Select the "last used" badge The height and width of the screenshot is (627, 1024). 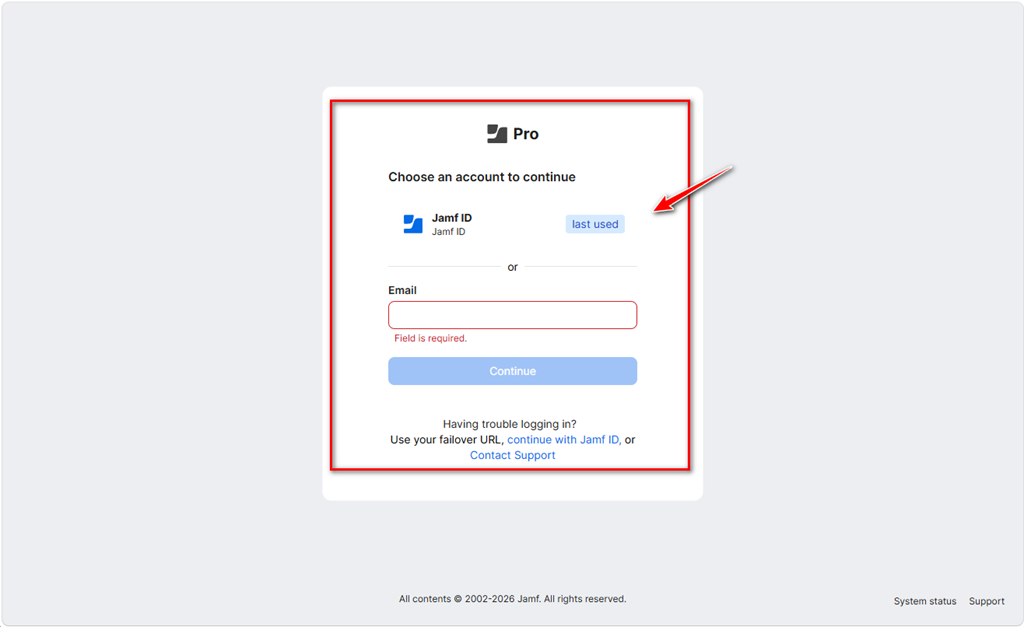595,224
